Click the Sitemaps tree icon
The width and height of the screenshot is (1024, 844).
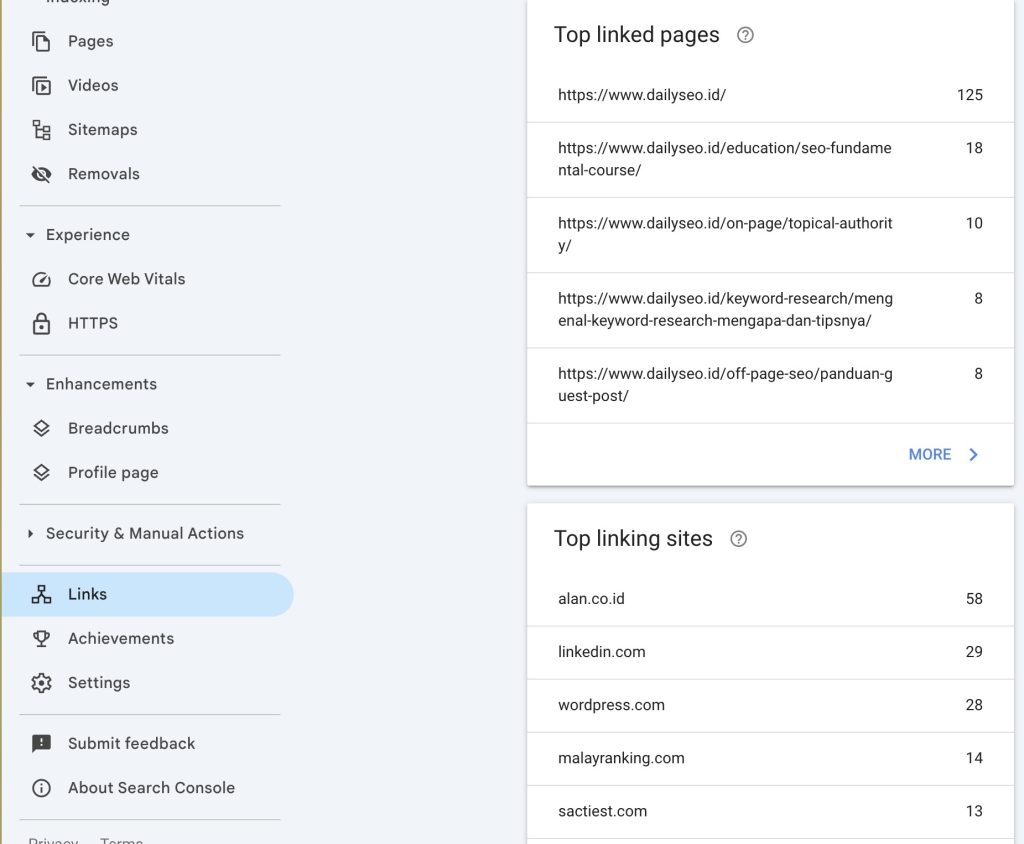pos(41,130)
